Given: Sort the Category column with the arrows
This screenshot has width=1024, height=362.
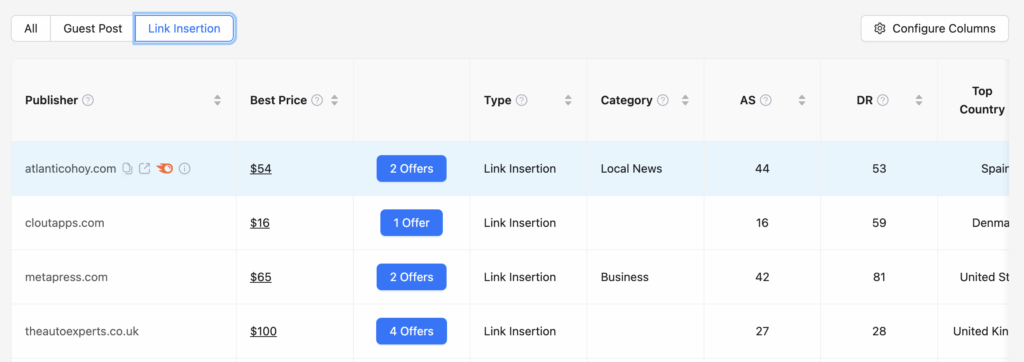Looking at the screenshot, I should click(685, 101).
